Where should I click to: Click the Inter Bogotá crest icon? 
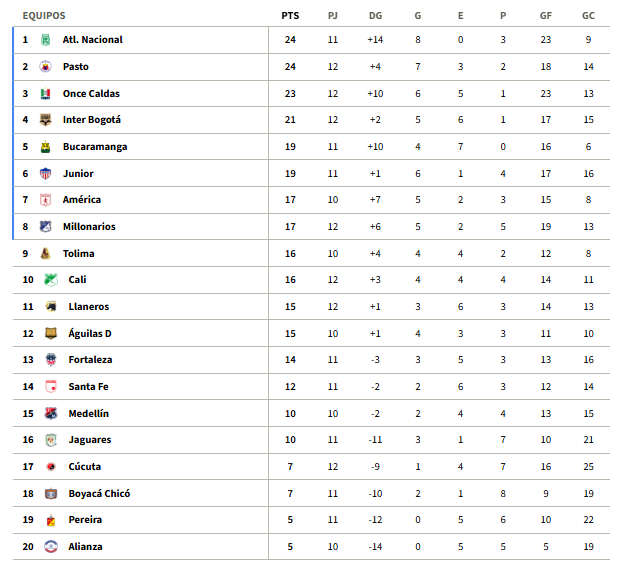[45, 120]
